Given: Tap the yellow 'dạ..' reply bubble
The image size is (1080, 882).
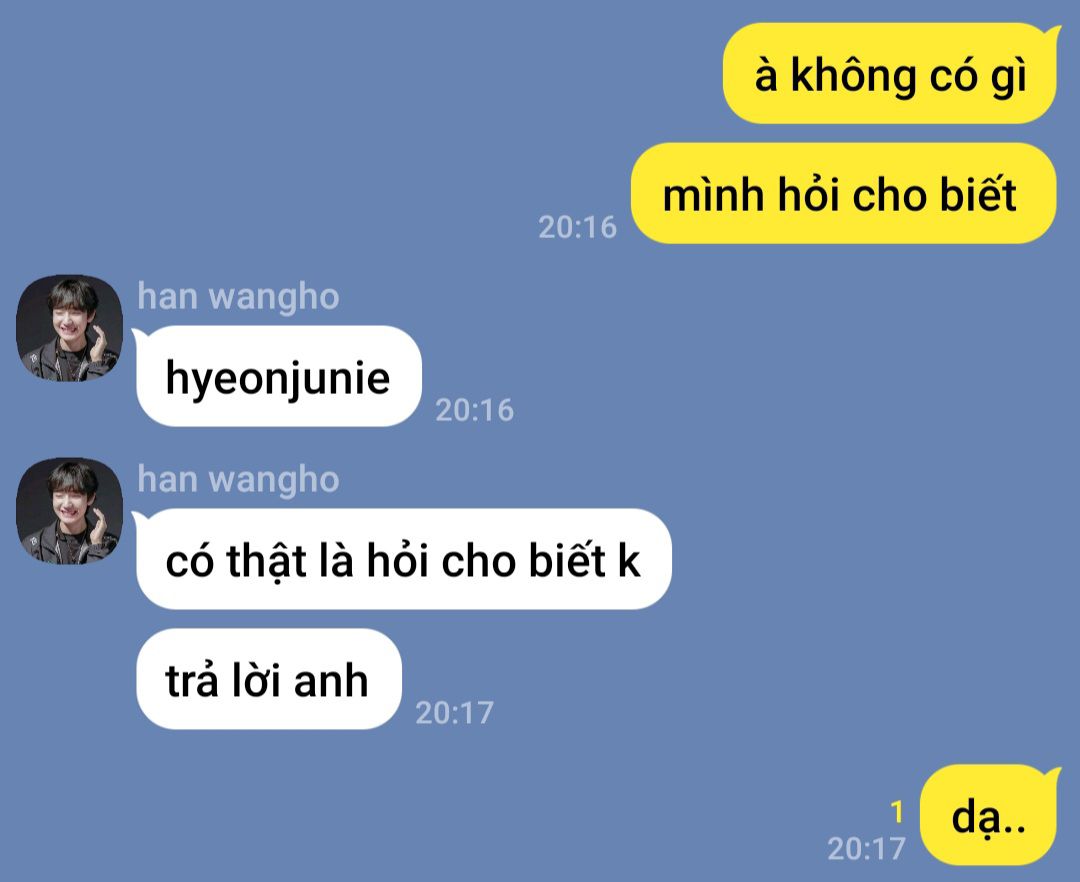Looking at the screenshot, I should [989, 815].
